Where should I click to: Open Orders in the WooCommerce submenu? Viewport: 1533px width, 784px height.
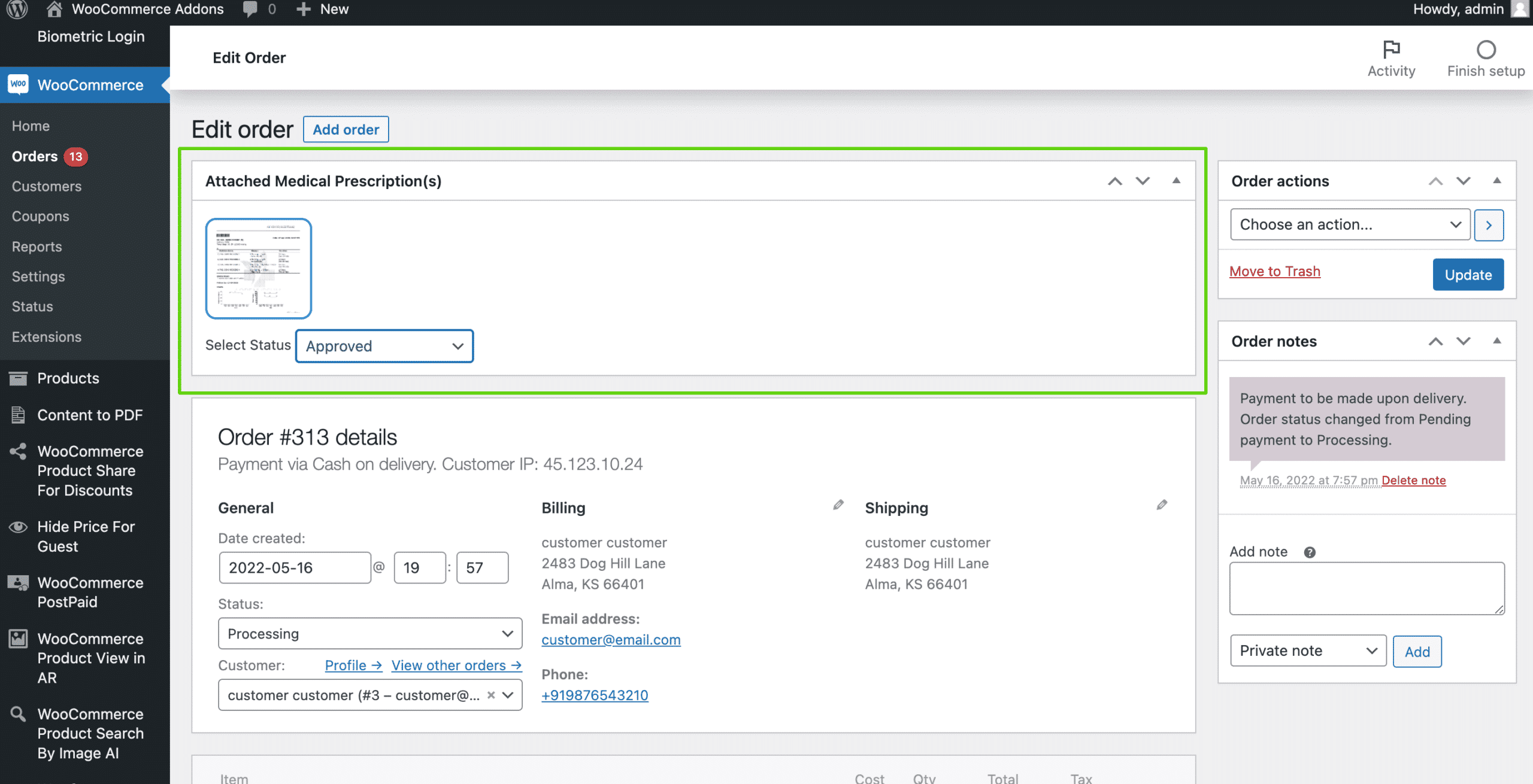pyautogui.click(x=35, y=156)
